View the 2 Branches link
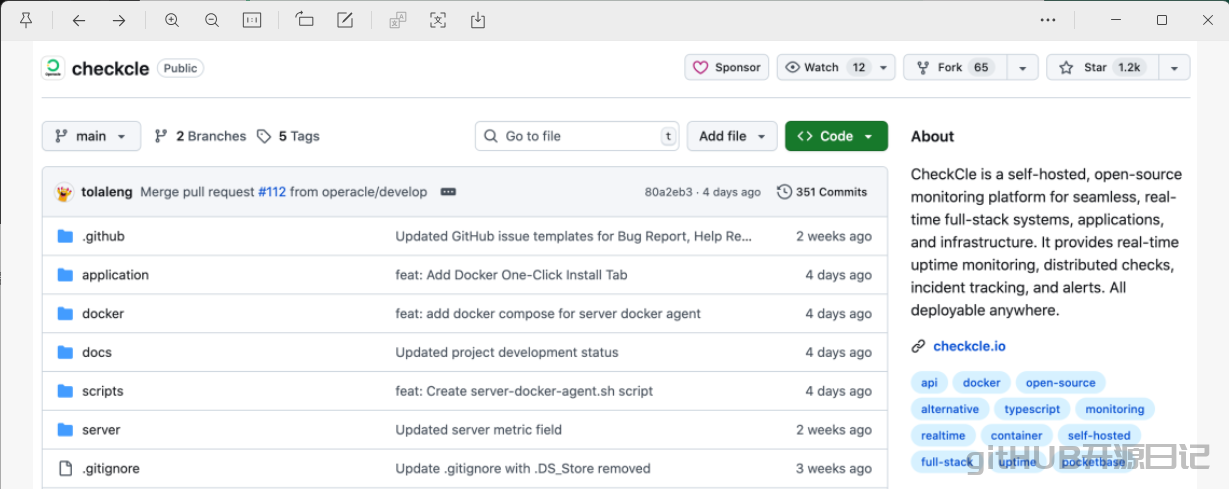 pyautogui.click(x=200, y=136)
